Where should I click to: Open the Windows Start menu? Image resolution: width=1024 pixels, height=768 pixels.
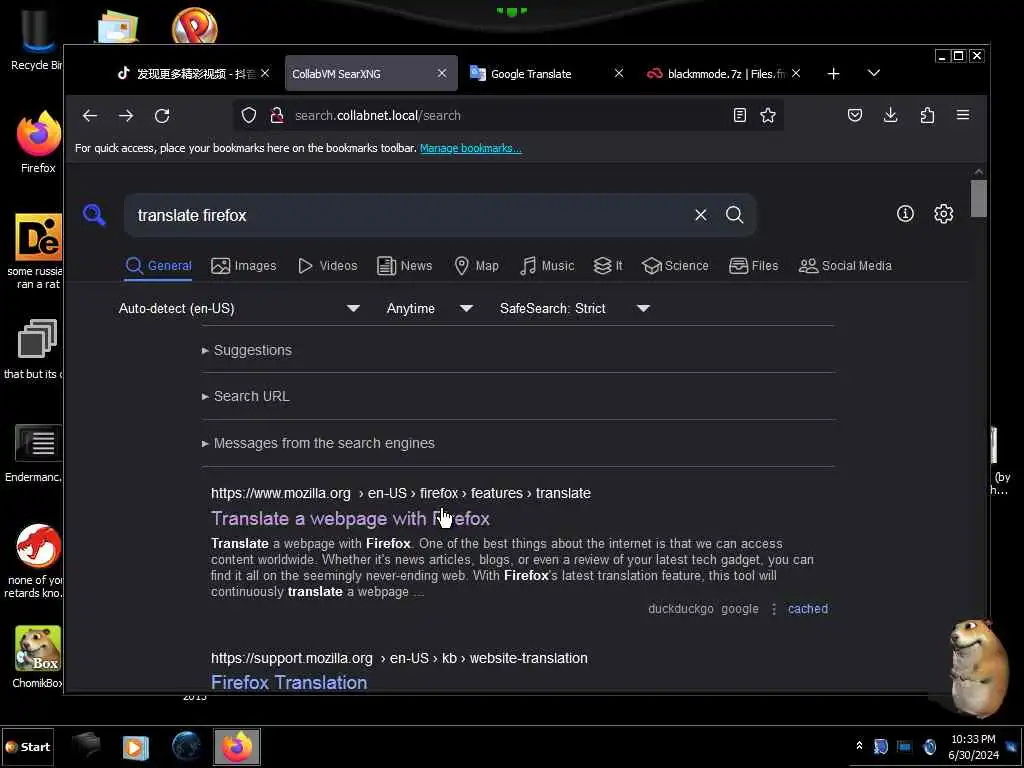coord(27,747)
